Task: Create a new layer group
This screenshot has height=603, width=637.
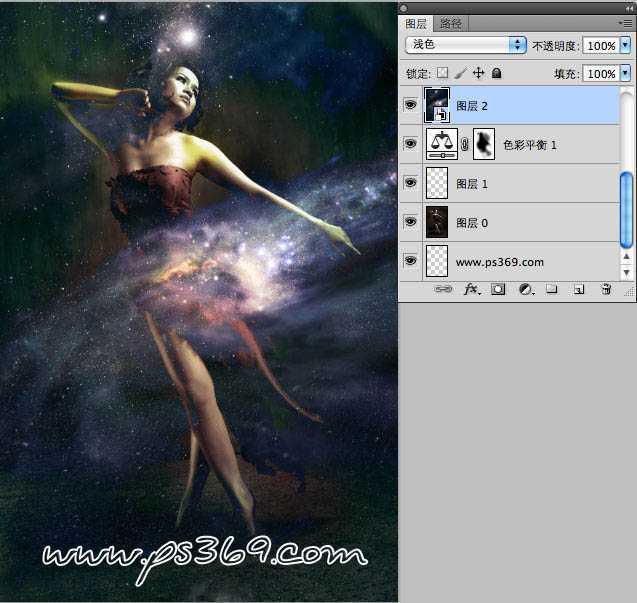Action: (552, 289)
